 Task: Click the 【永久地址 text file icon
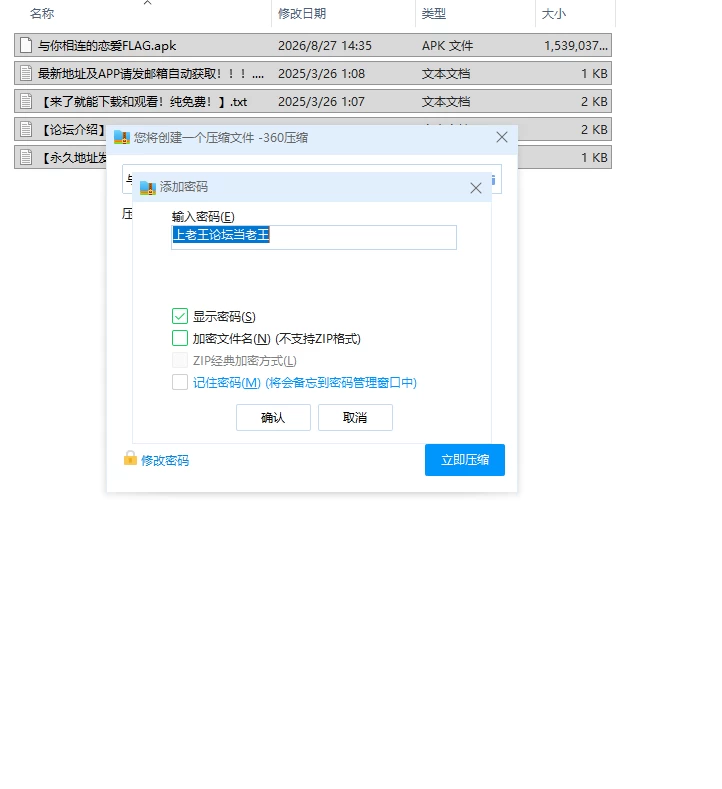(26, 157)
